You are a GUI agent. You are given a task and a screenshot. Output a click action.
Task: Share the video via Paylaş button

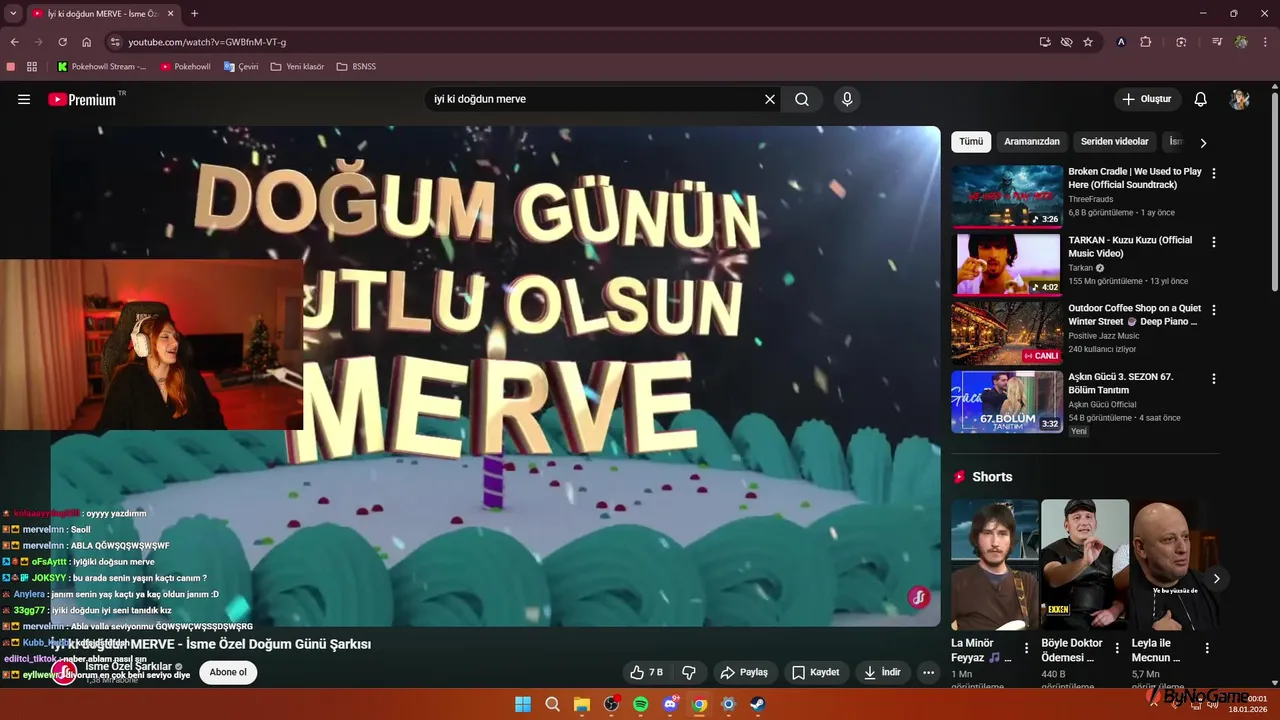pos(744,672)
